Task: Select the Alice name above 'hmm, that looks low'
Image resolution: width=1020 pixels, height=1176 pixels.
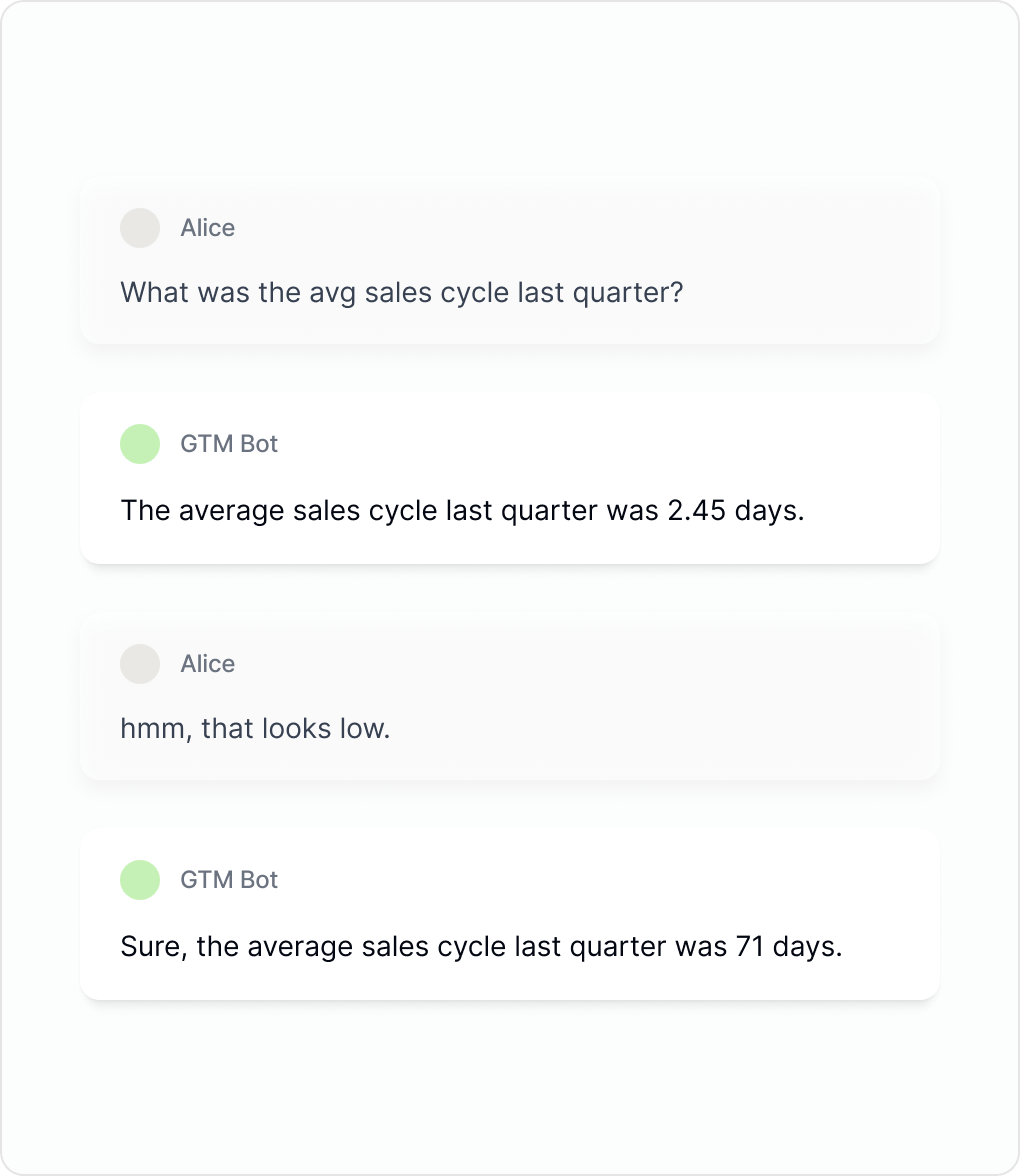Action: point(207,664)
